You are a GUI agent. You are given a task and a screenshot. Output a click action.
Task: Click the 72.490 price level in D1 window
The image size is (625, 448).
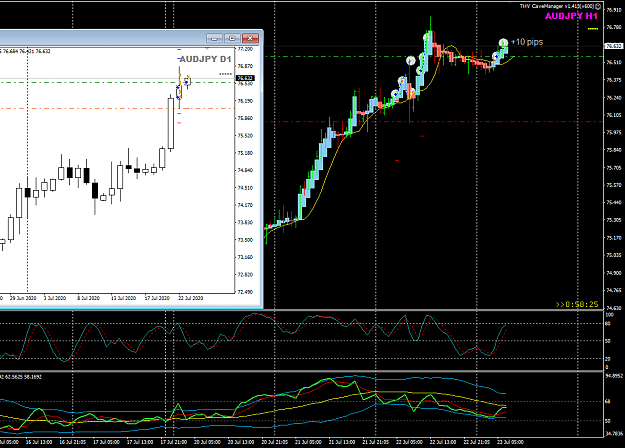point(245,292)
